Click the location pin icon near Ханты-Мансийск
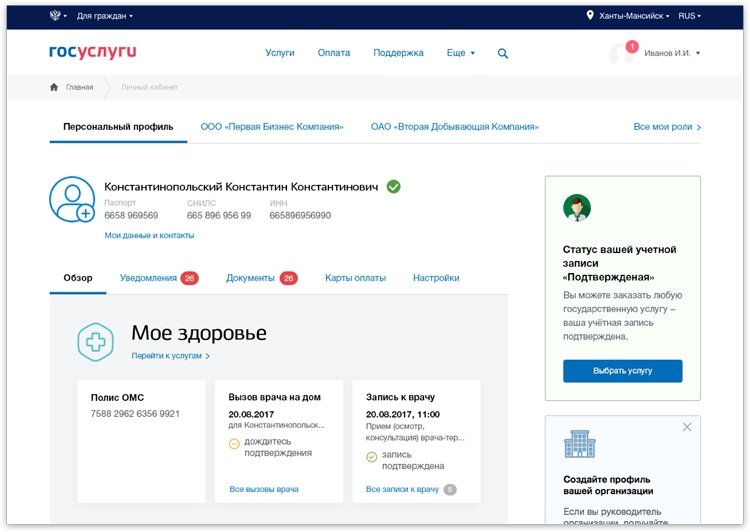This screenshot has width=750, height=532. click(x=590, y=15)
